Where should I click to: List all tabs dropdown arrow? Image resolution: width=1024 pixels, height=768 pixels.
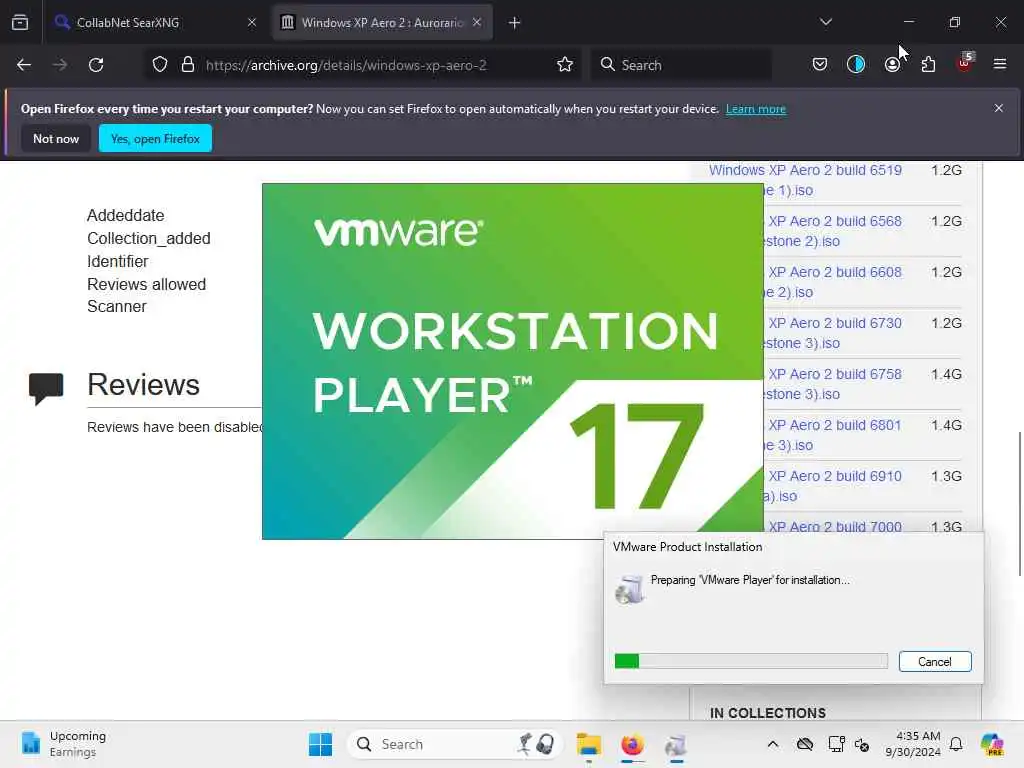(x=826, y=22)
